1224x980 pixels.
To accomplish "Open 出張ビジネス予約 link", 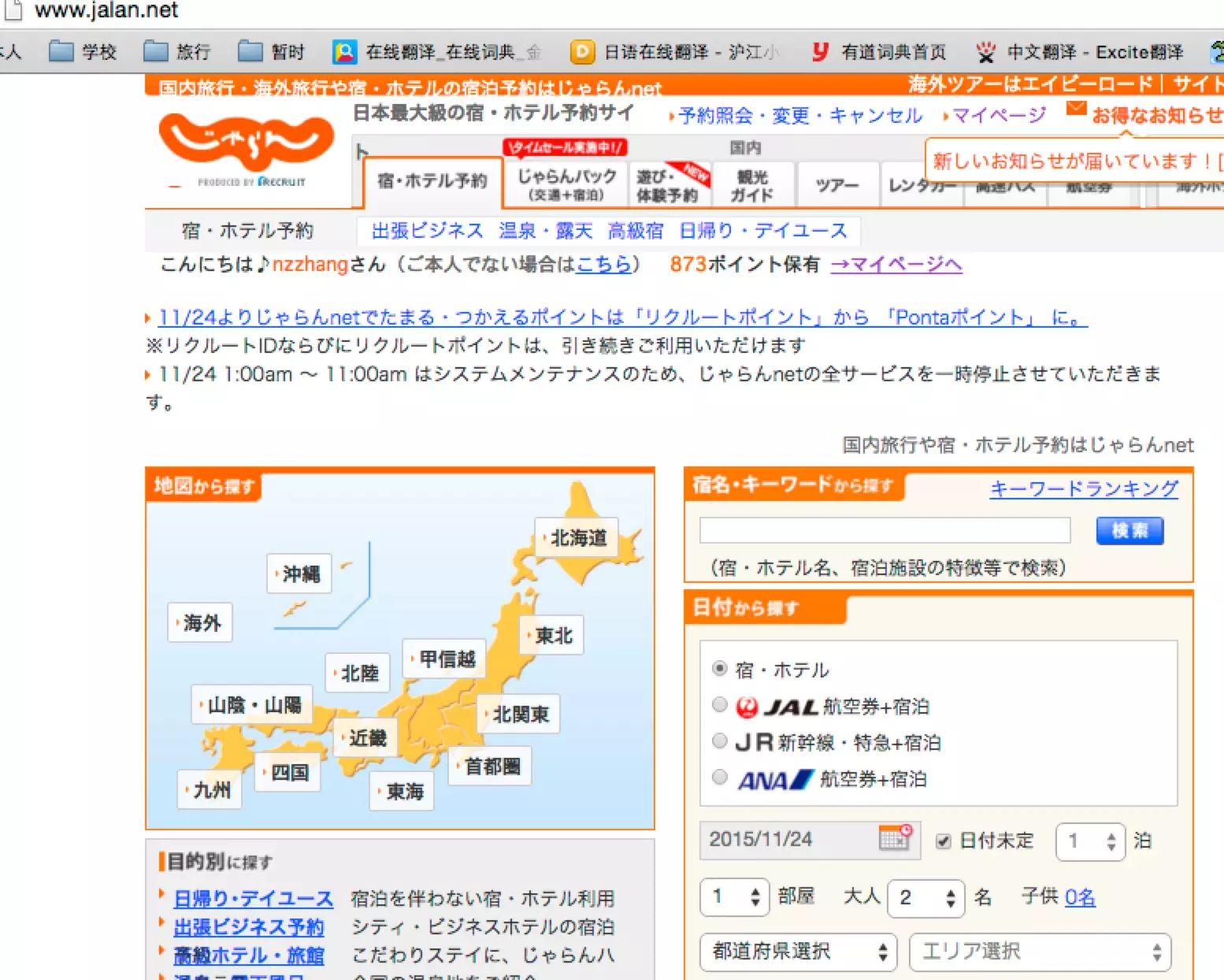I will [248, 926].
